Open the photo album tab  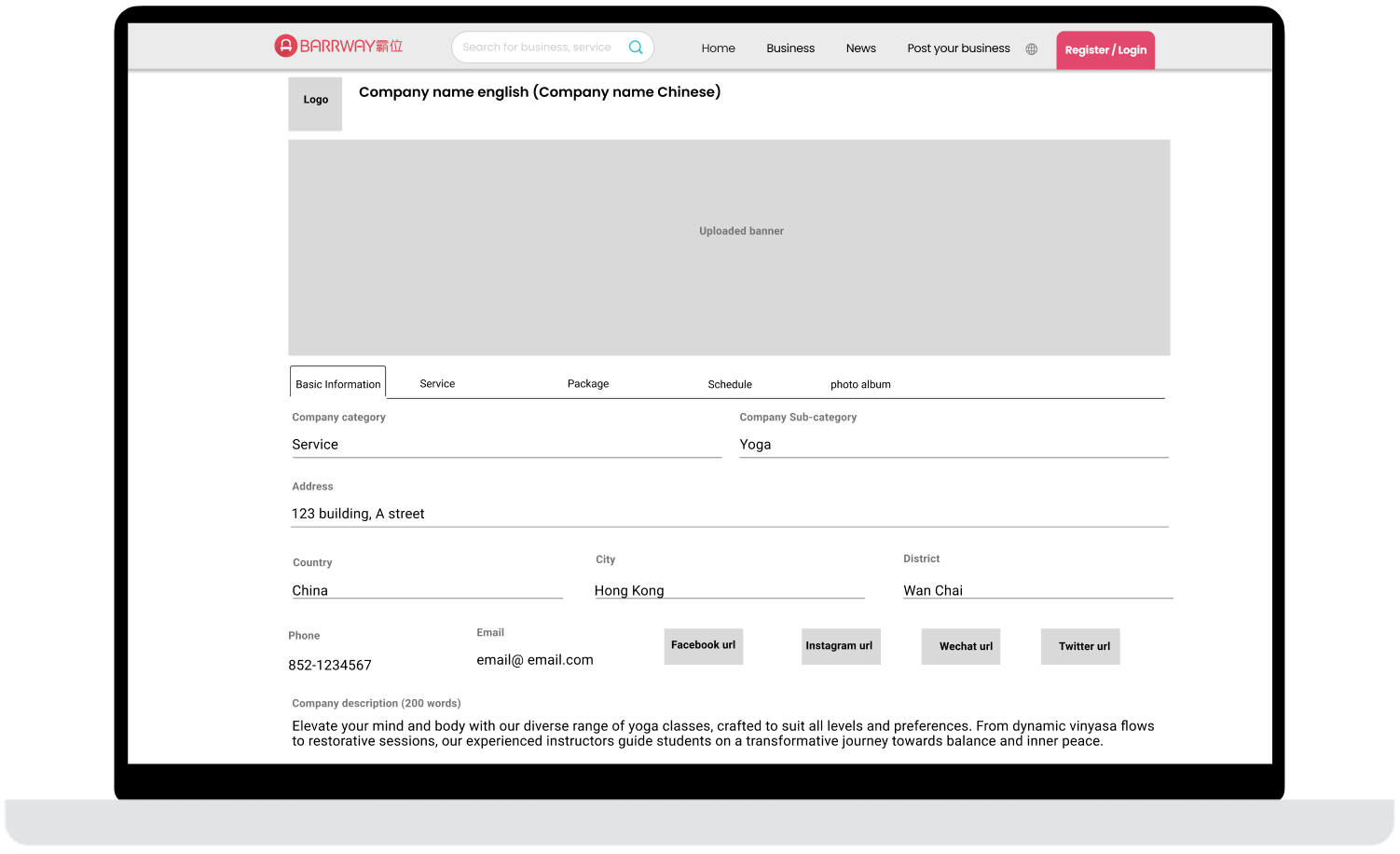click(x=860, y=384)
